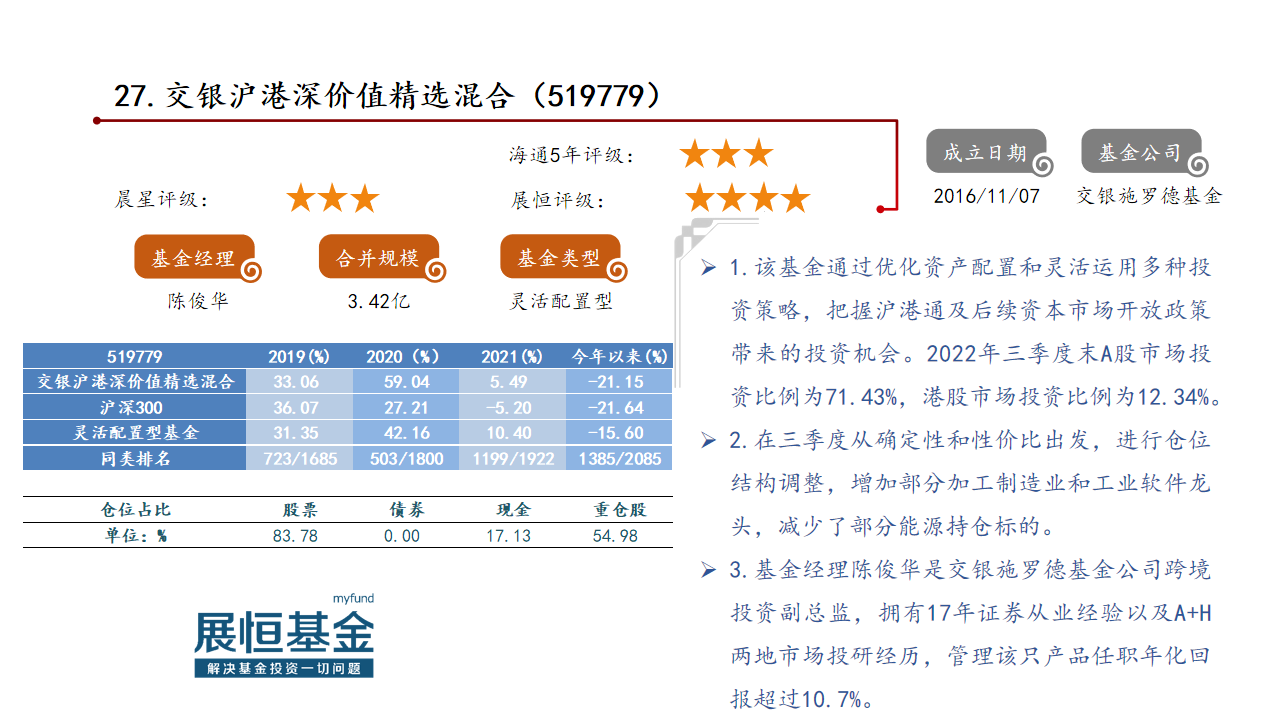
Task: Click the 晨星评级 three-star icons
Action: pos(333,199)
